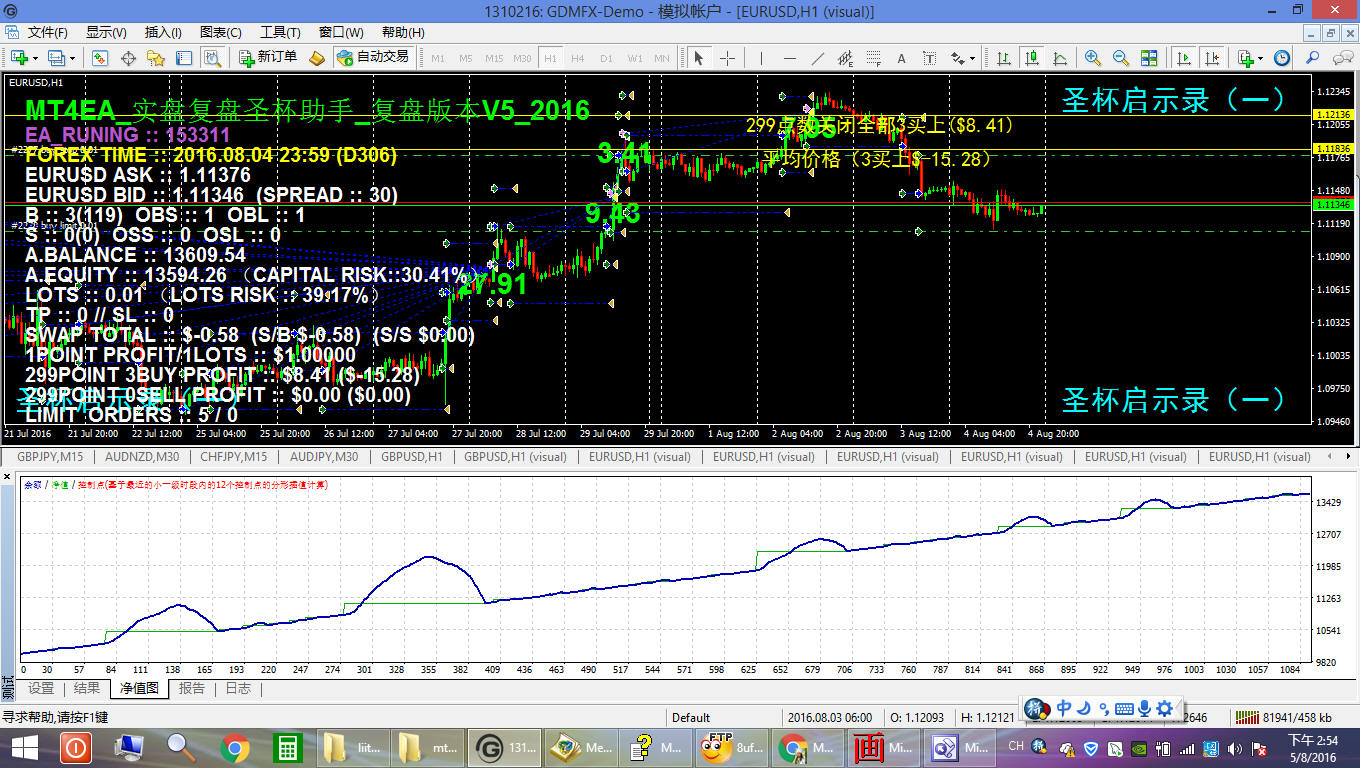
Task: Select the D1 timeframe
Action: click(x=606, y=58)
